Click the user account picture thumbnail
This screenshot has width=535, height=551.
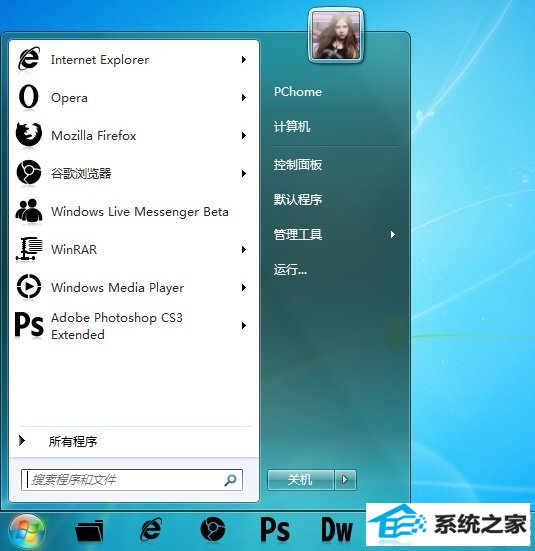(336, 35)
